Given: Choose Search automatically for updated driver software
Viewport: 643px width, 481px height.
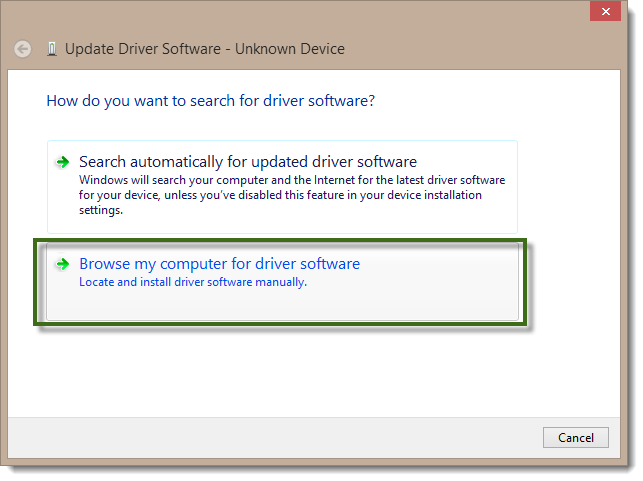Looking at the screenshot, I should 247,162.
